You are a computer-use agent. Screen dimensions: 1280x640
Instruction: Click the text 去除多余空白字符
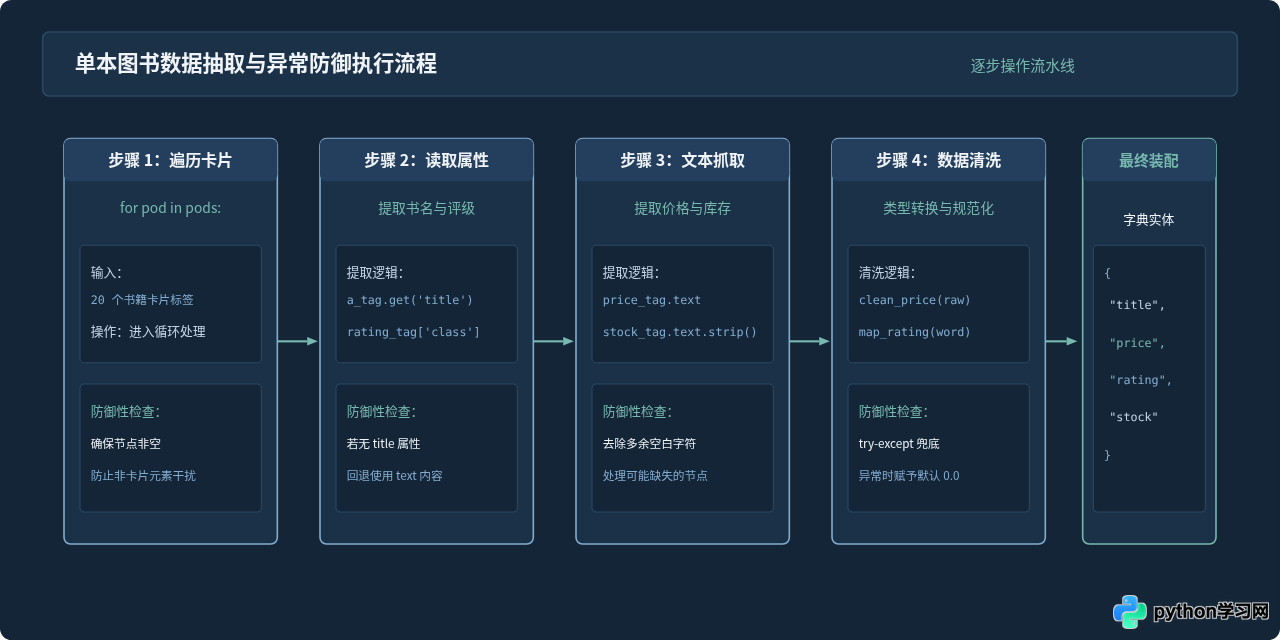click(x=649, y=443)
